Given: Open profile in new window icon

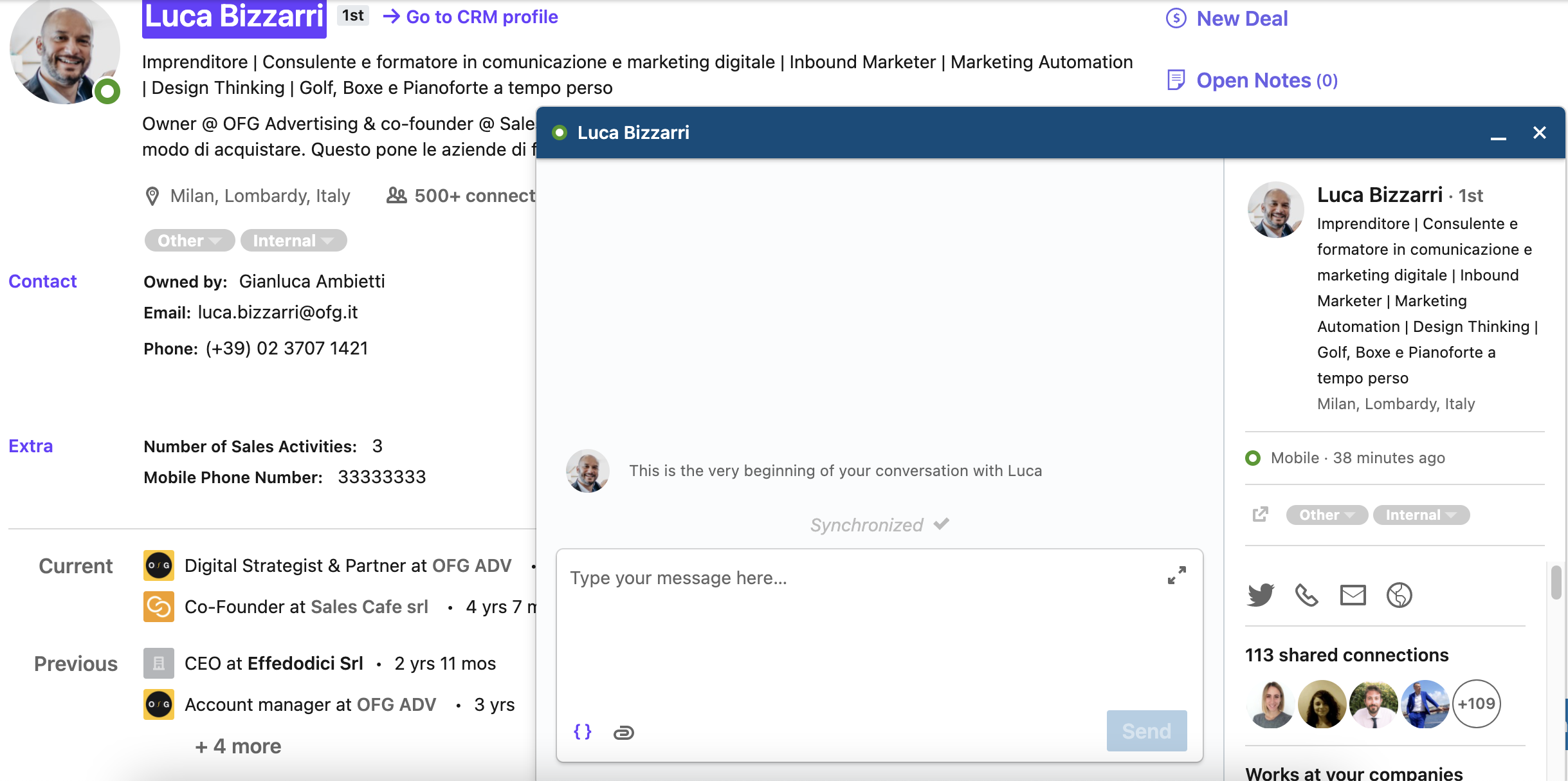Looking at the screenshot, I should point(1260,515).
